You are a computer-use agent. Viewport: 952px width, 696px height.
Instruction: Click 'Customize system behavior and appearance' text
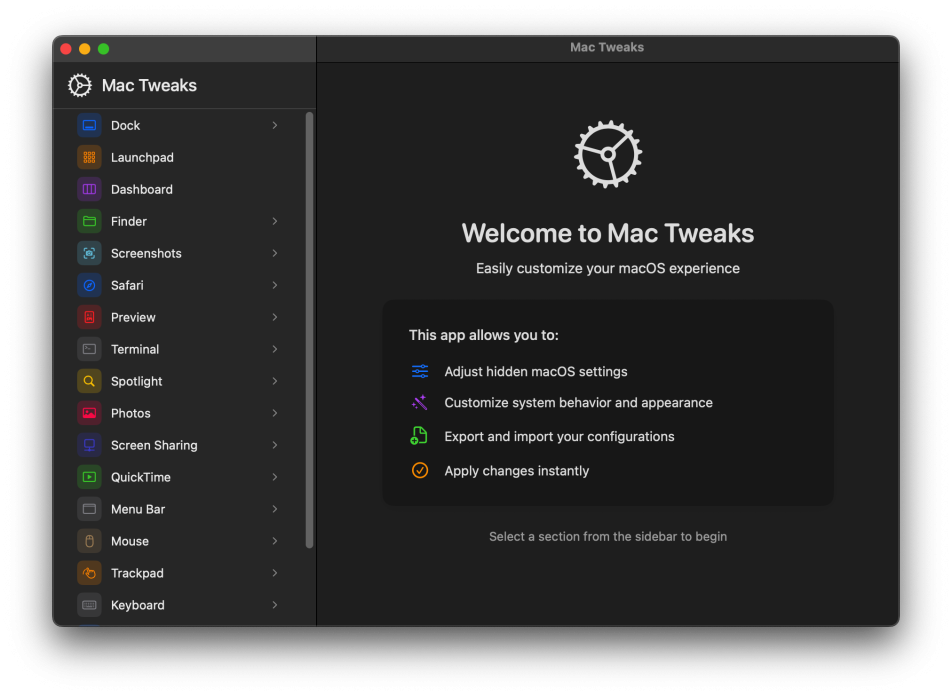click(x=579, y=403)
